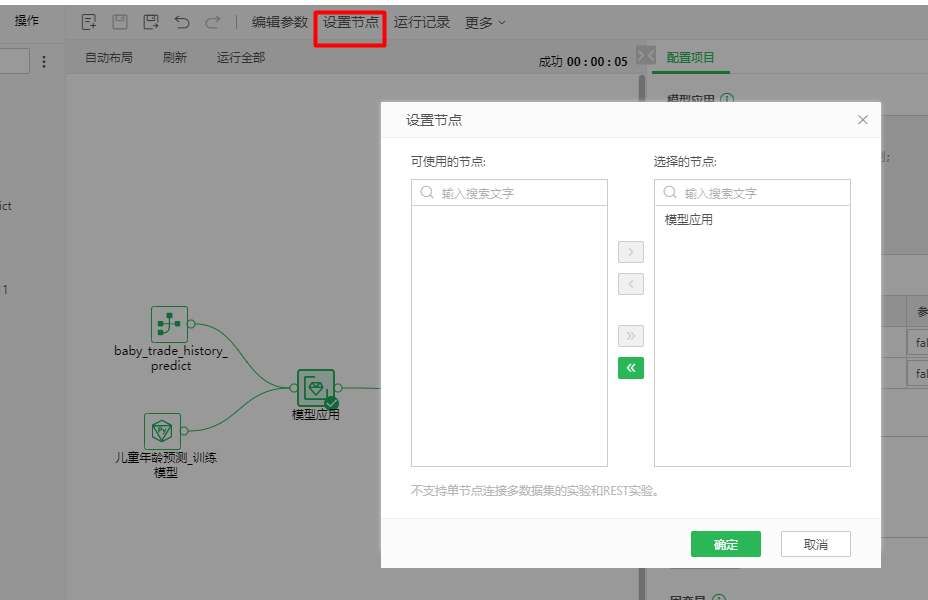This screenshot has height=600, width=928.
Task: Focus the 可使用的节点 search field
Action: click(x=510, y=193)
